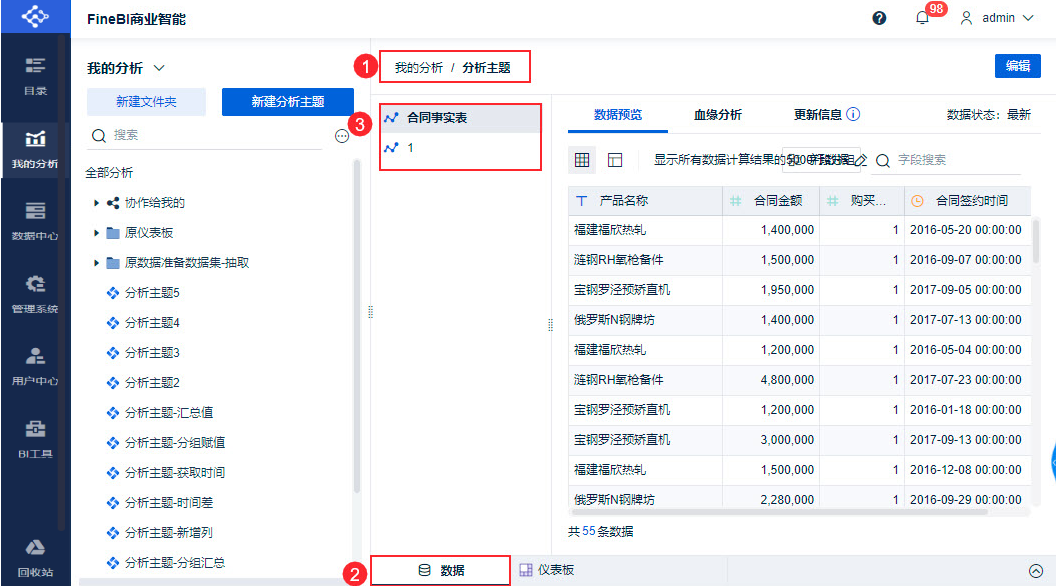
Task: Open 分析主题4 in the tree
Action: tap(152, 323)
